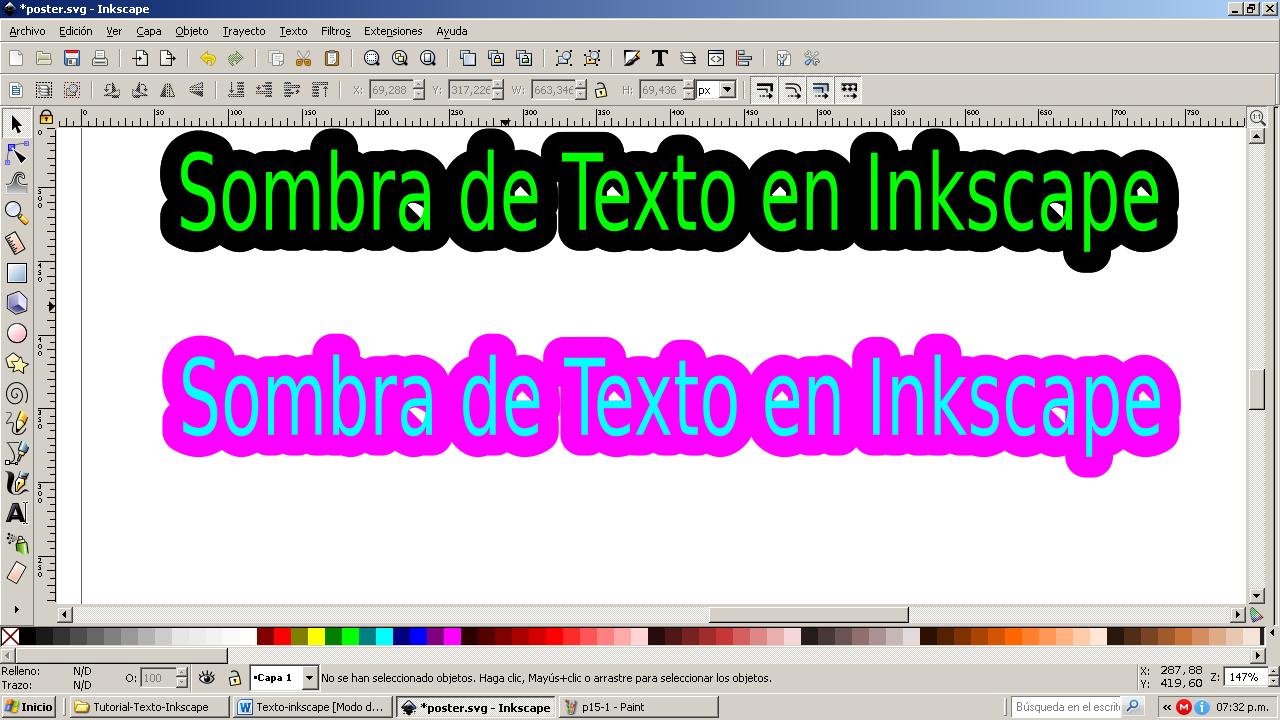Pick the magenta palette swatch

tap(452, 636)
